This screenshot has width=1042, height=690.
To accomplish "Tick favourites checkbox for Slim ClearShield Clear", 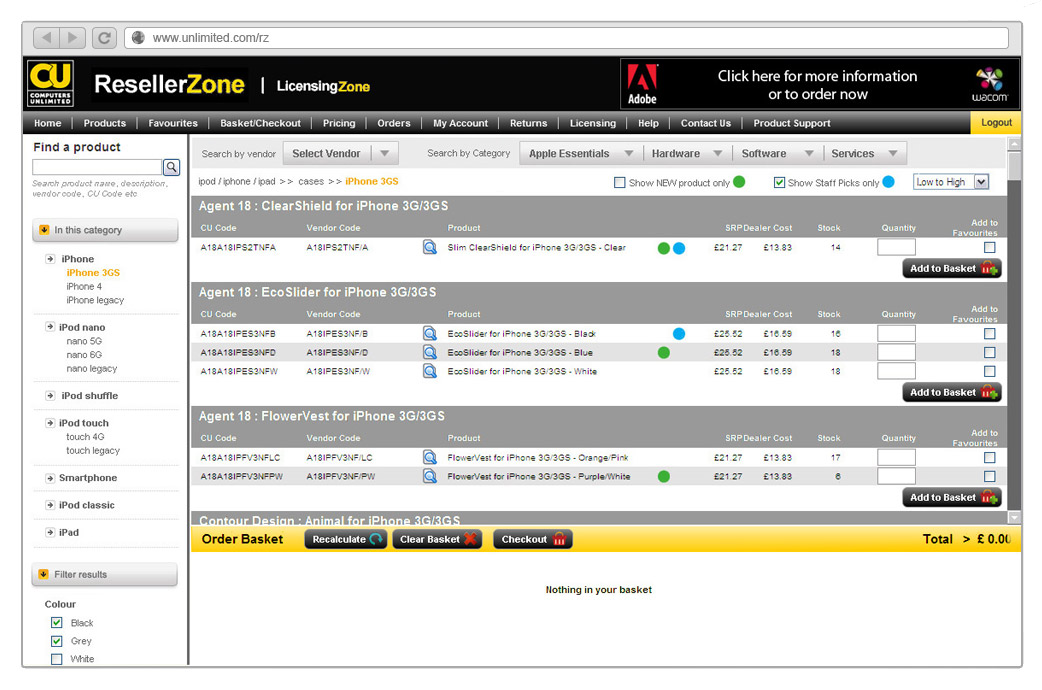I will 990,247.
